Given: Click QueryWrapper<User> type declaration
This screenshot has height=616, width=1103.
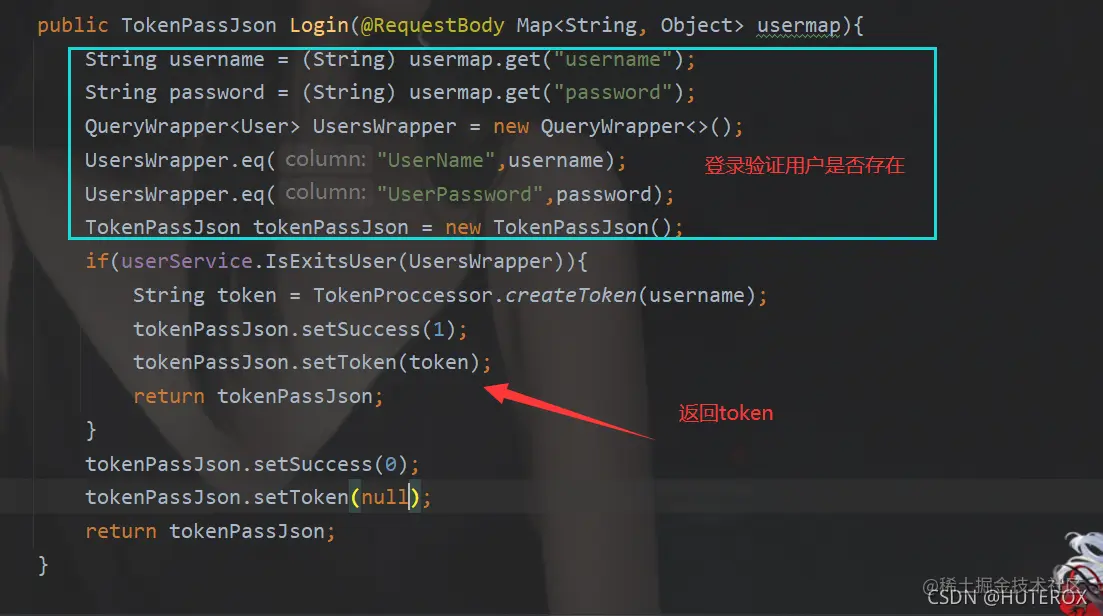Looking at the screenshot, I should pos(192,127).
